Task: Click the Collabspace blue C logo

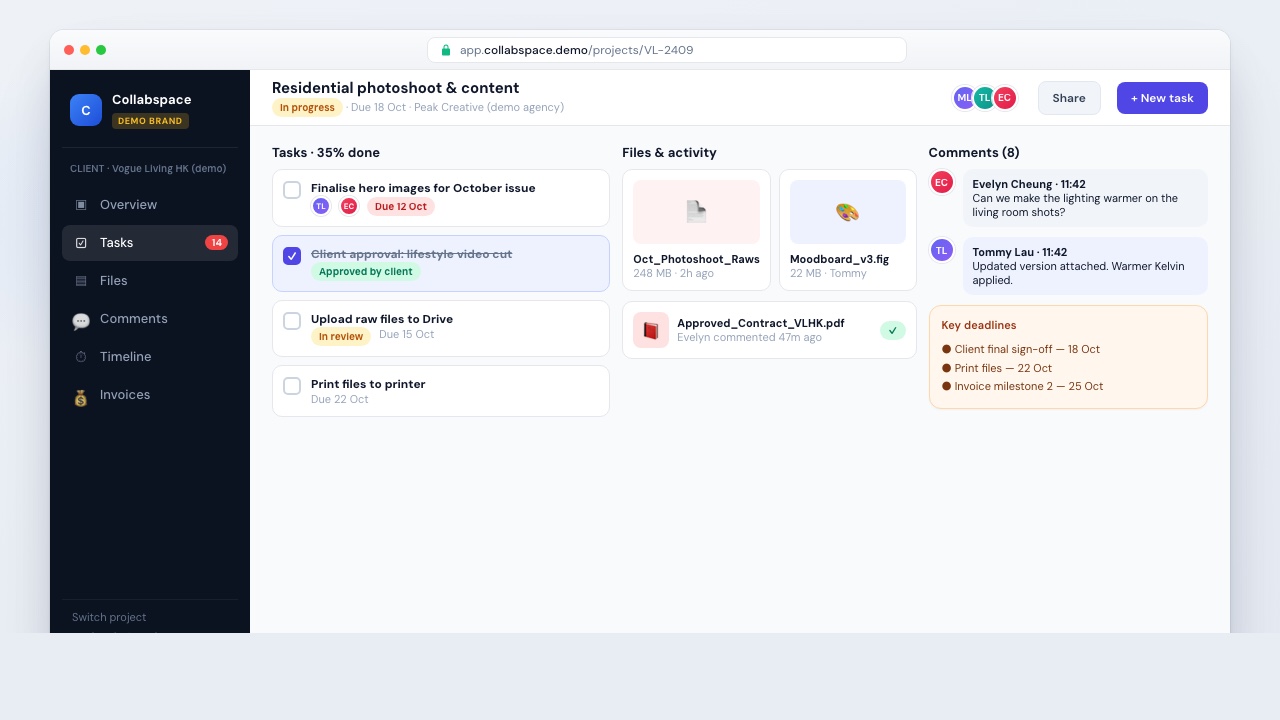Action: (86, 110)
